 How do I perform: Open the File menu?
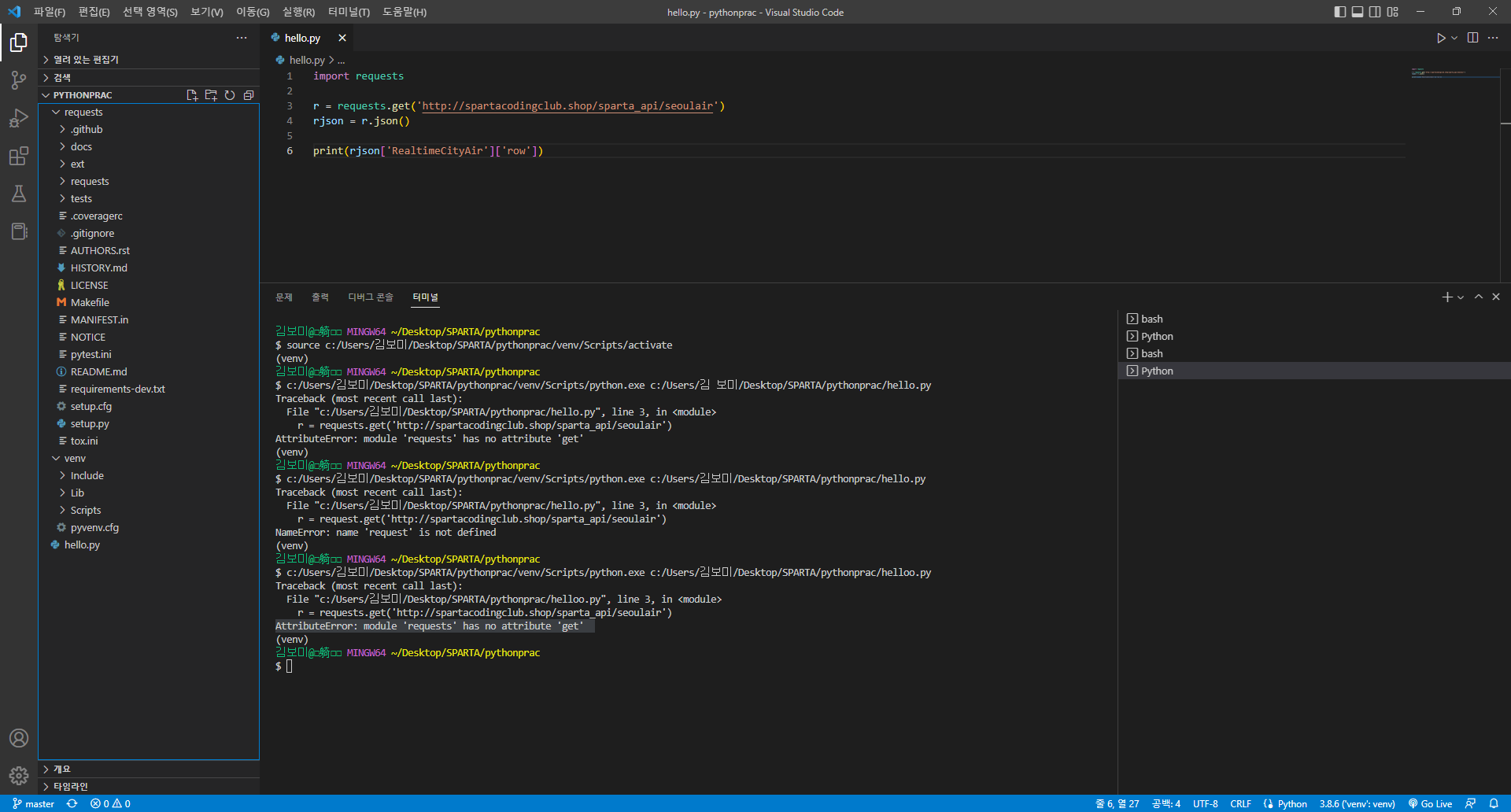pyautogui.click(x=50, y=12)
